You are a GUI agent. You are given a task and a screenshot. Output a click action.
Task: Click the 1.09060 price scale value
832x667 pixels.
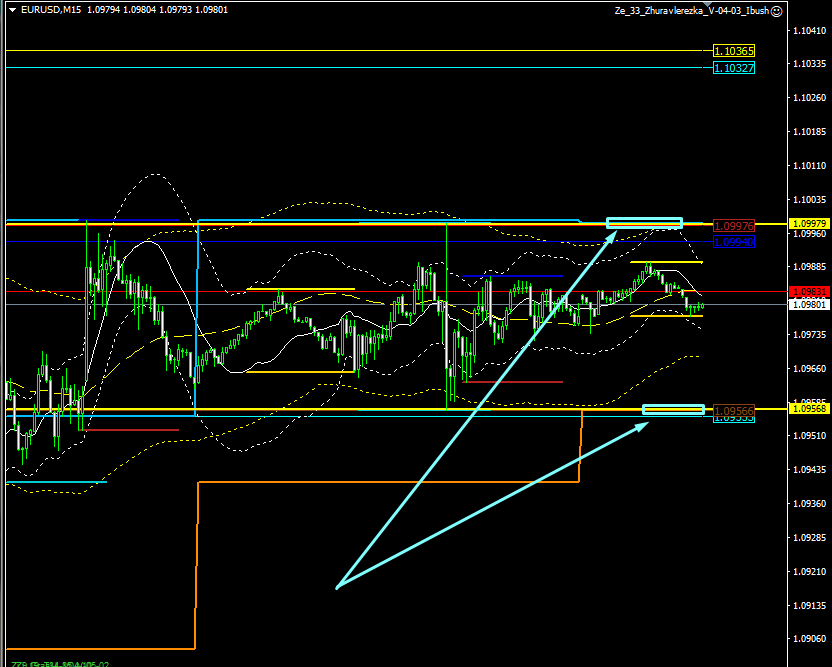[x=810, y=639]
